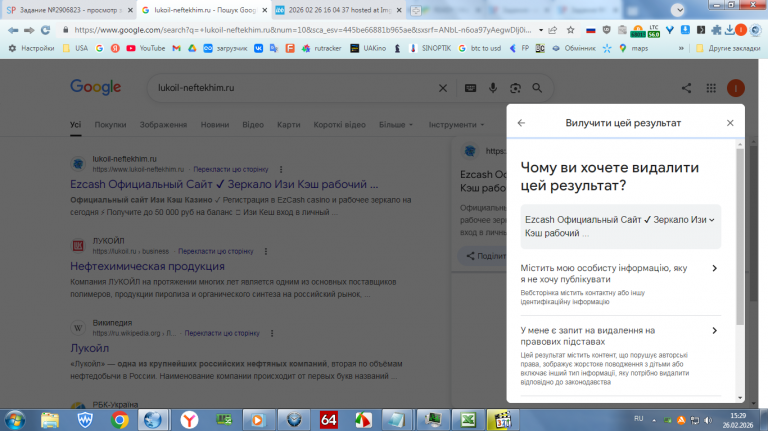Switch to the 'Карти' search tab
768x431 pixels.
tap(288, 125)
